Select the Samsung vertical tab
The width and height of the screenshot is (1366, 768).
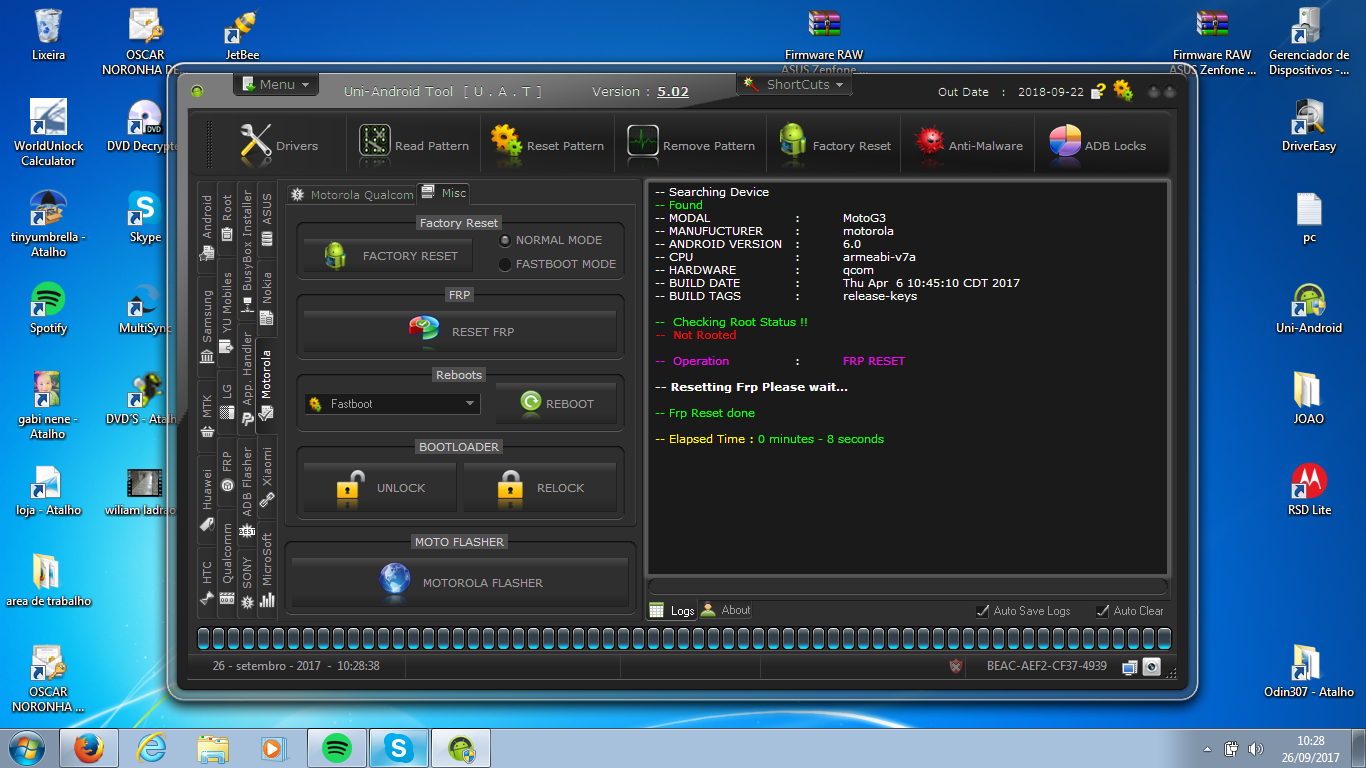[207, 327]
